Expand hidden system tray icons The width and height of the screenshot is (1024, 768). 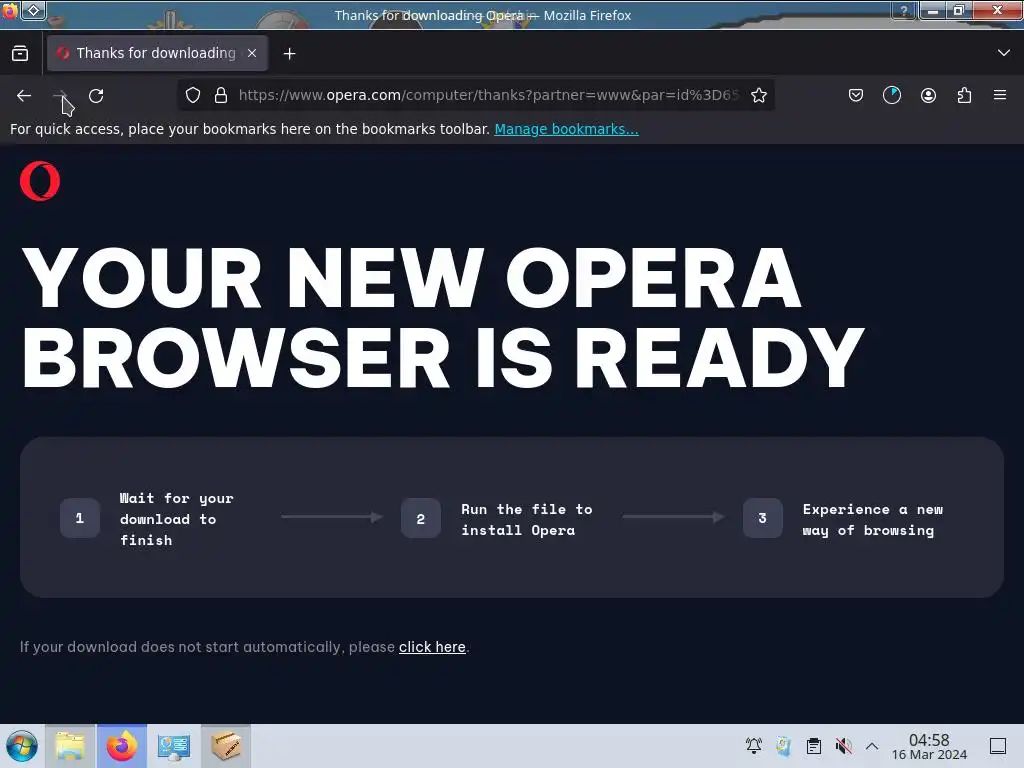click(x=872, y=746)
